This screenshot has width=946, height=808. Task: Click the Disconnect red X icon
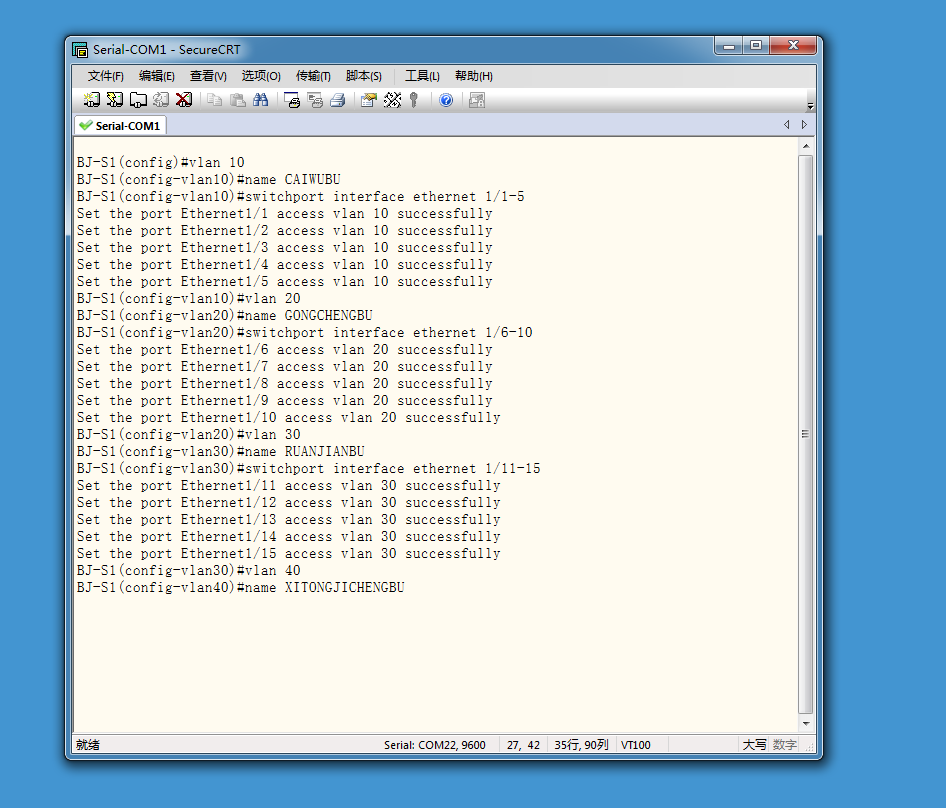183,100
